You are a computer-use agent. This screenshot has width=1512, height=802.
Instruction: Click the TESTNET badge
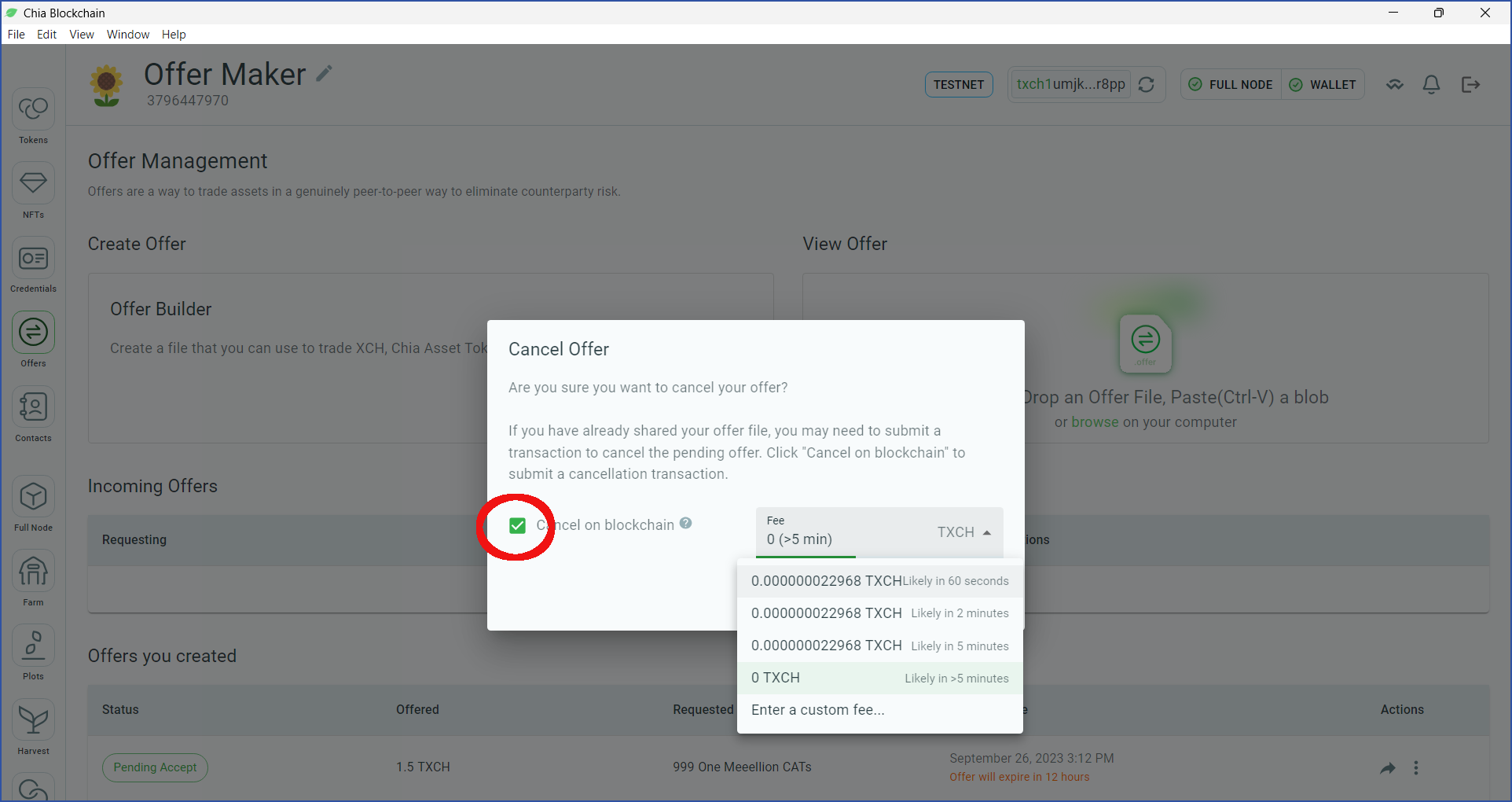[x=959, y=84]
